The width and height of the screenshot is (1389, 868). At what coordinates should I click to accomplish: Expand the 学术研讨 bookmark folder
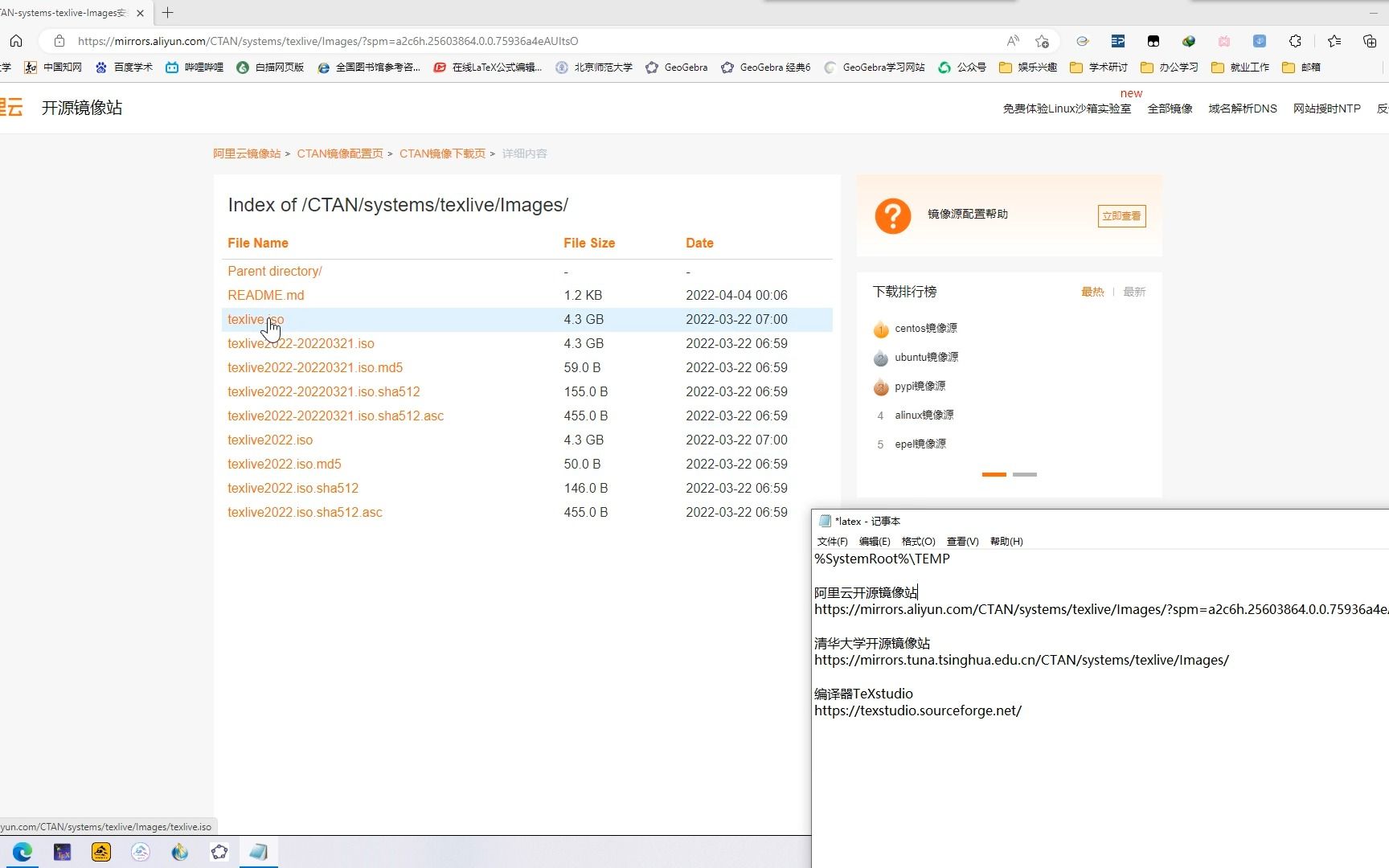point(1099,68)
